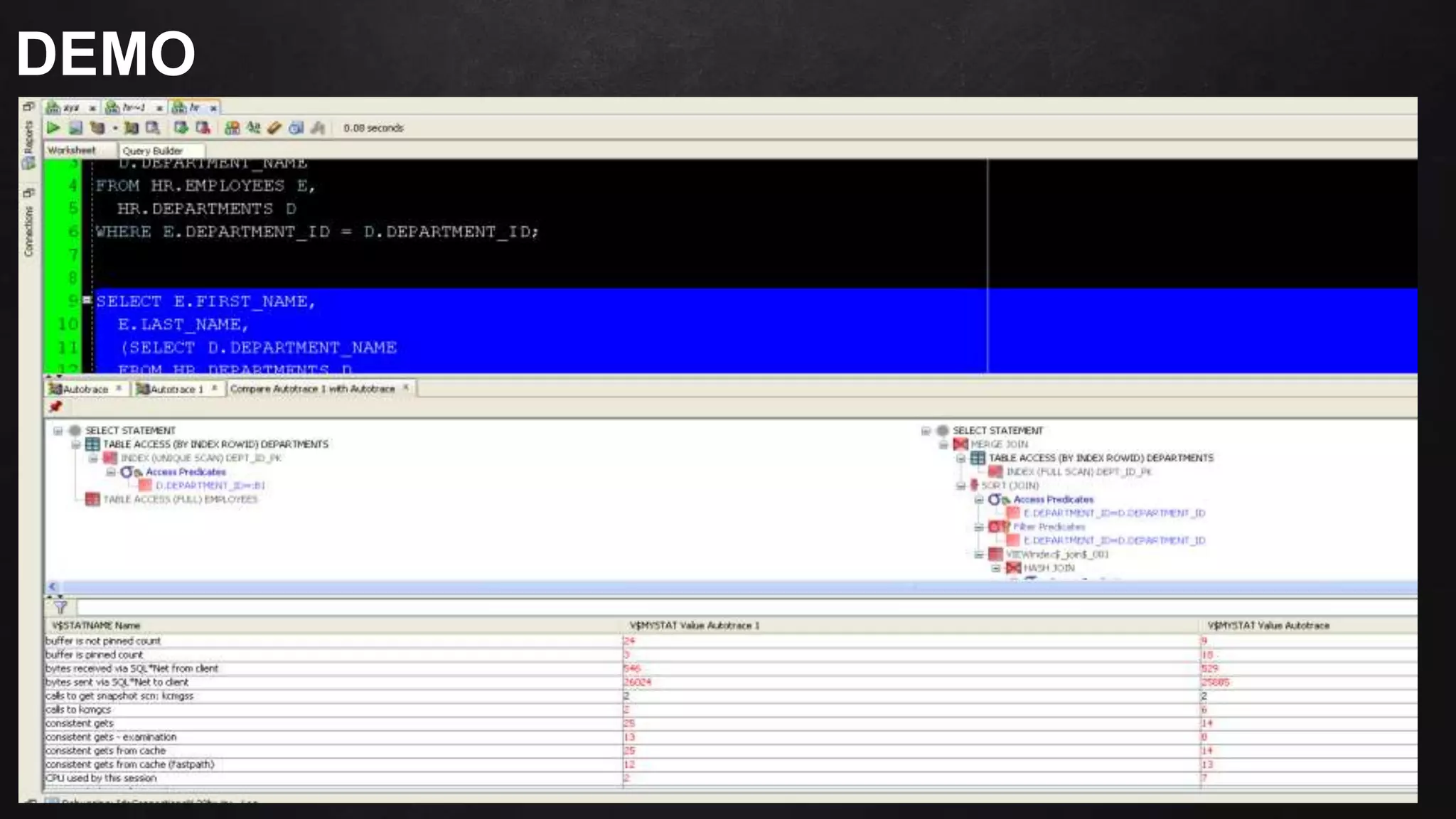Click the SQL History icon
Image resolution: width=1456 pixels, height=819 pixels.
click(296, 128)
